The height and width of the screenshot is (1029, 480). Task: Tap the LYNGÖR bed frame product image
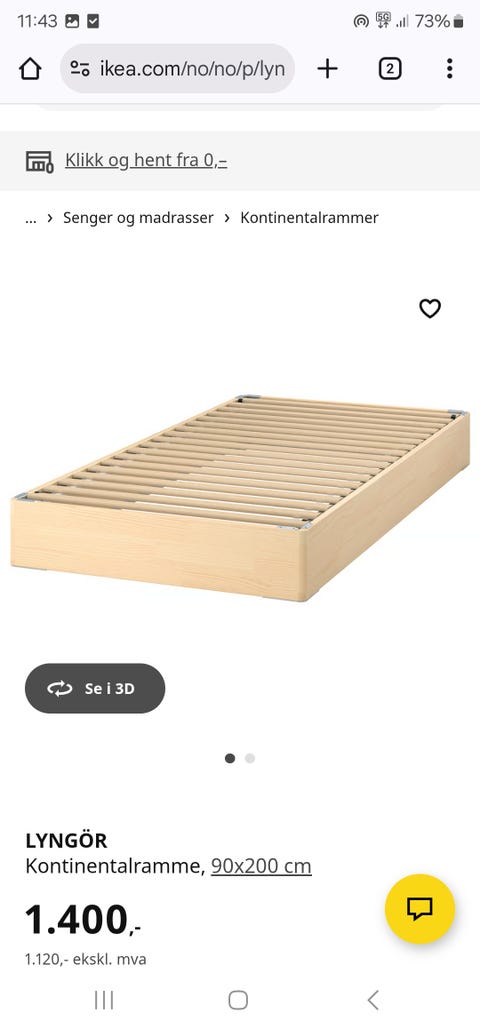(240, 497)
